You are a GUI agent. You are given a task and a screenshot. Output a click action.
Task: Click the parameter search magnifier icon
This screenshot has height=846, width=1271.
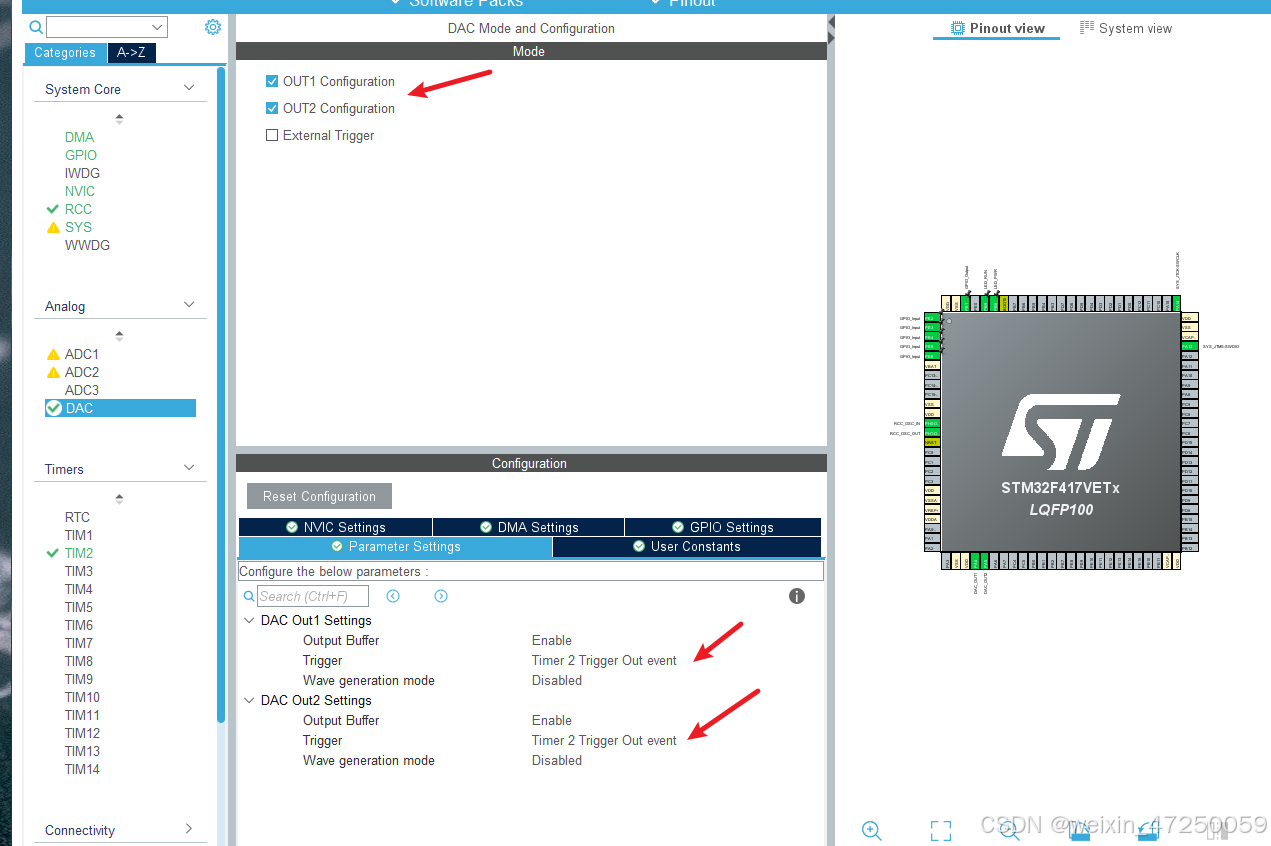tap(249, 596)
